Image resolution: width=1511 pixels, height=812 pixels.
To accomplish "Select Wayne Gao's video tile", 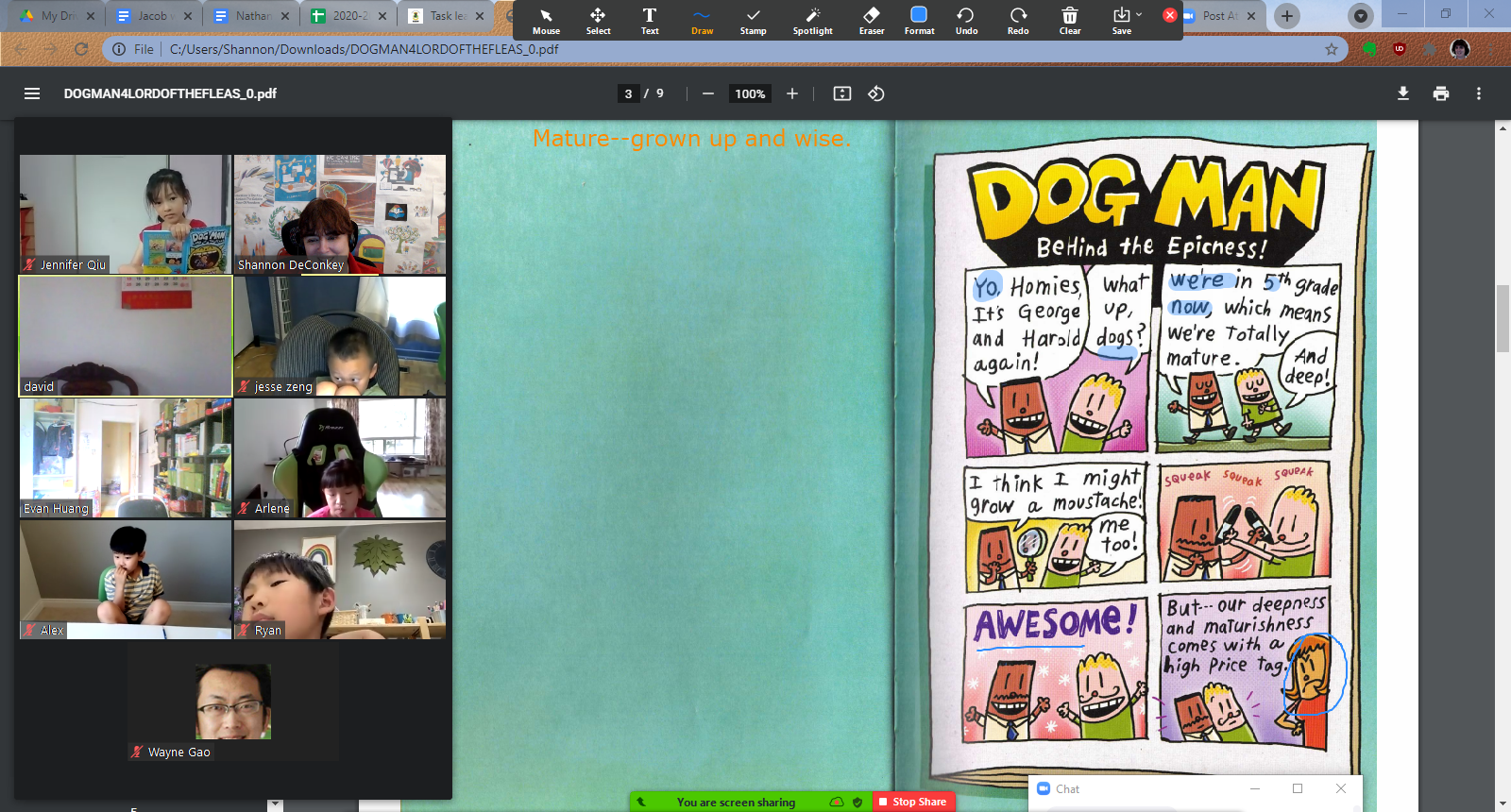I will tap(232, 702).
